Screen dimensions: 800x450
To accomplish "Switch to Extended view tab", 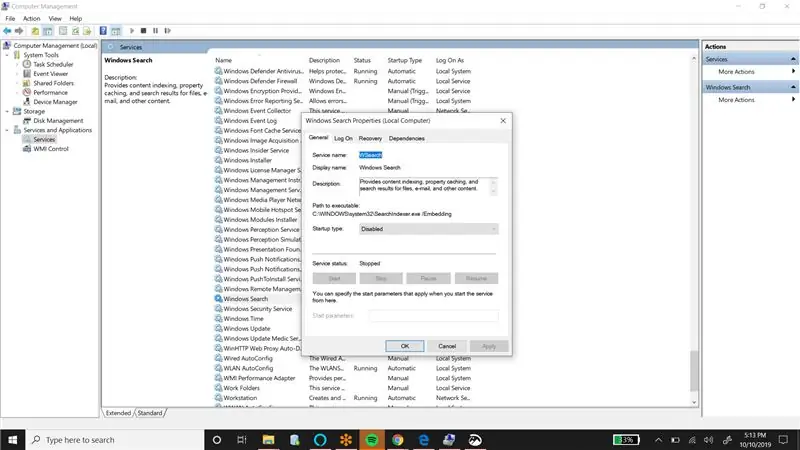I will 118,413.
